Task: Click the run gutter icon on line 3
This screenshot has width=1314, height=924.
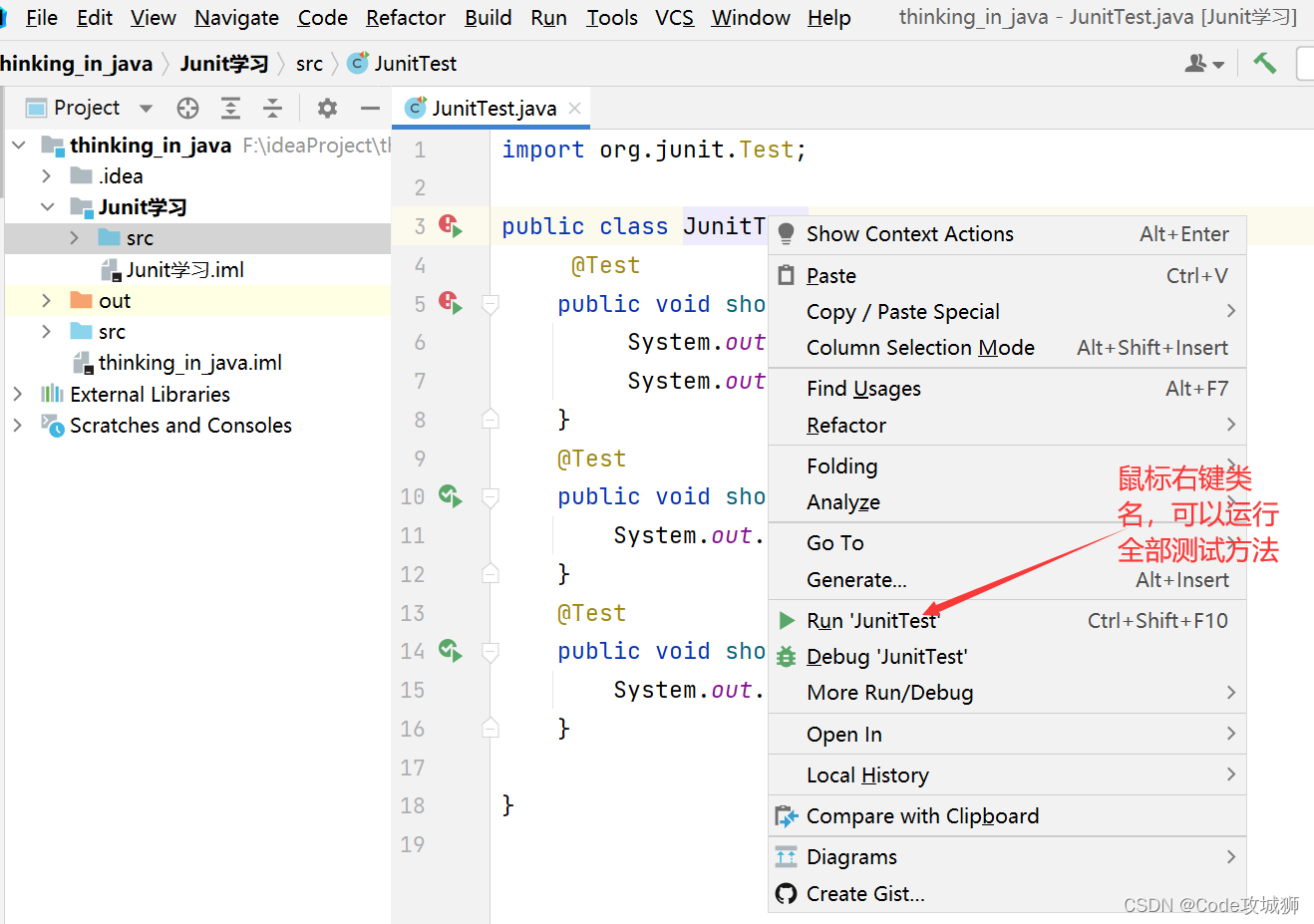Action: pos(451,226)
